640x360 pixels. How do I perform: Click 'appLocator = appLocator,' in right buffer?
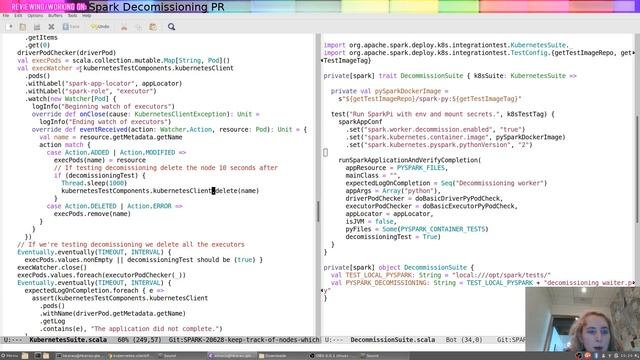(389, 214)
